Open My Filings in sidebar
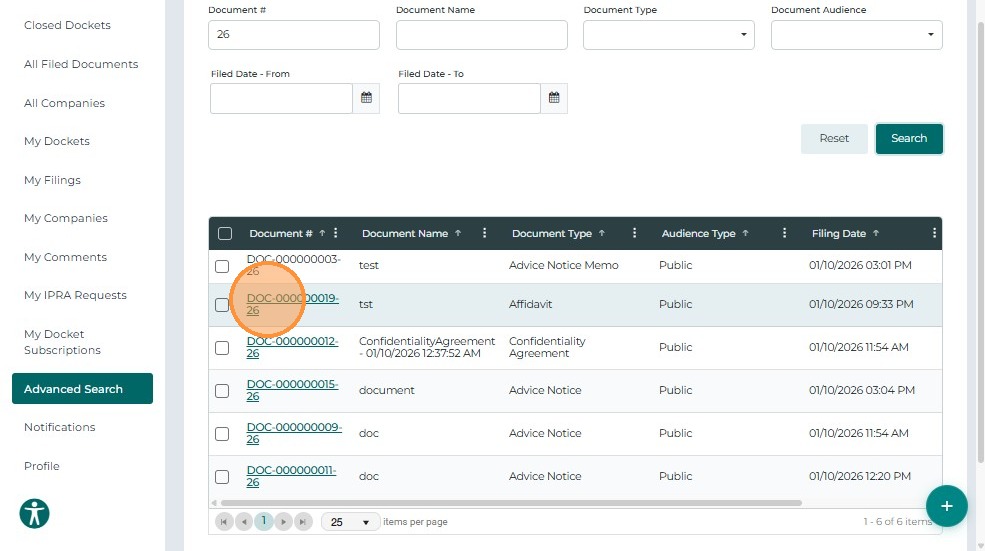This screenshot has width=985, height=551. click(52, 180)
